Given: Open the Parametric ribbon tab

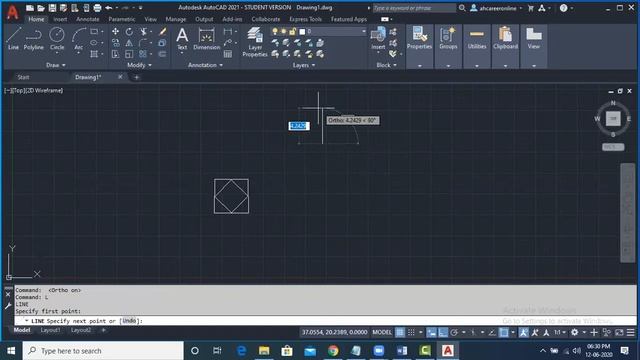Looking at the screenshot, I should 122,19.
